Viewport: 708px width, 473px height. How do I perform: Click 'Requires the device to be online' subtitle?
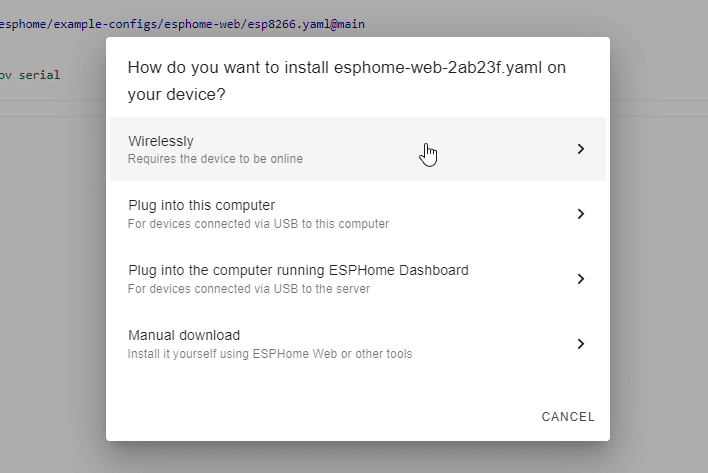pos(215,159)
